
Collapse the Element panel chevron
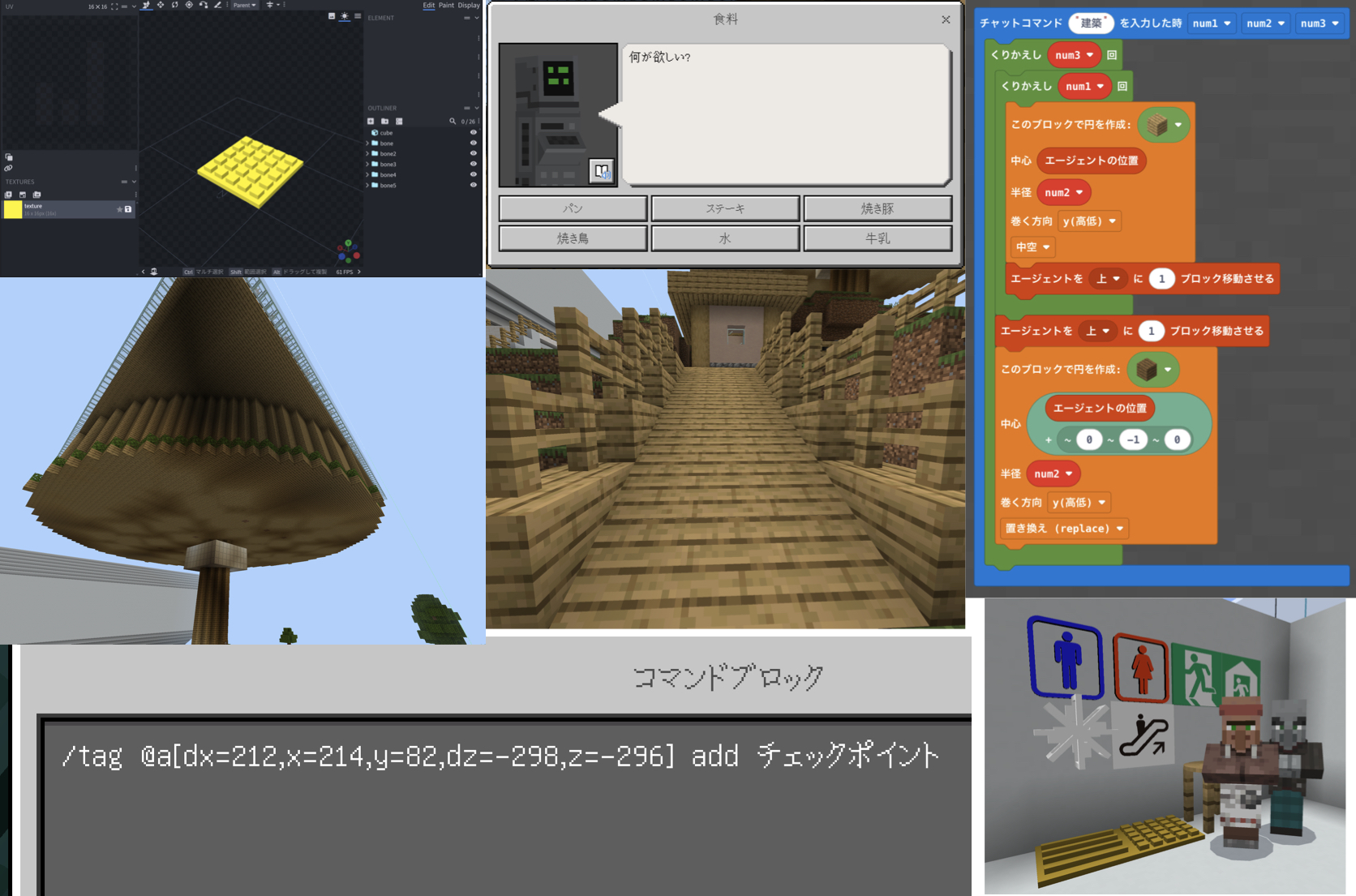click(477, 18)
